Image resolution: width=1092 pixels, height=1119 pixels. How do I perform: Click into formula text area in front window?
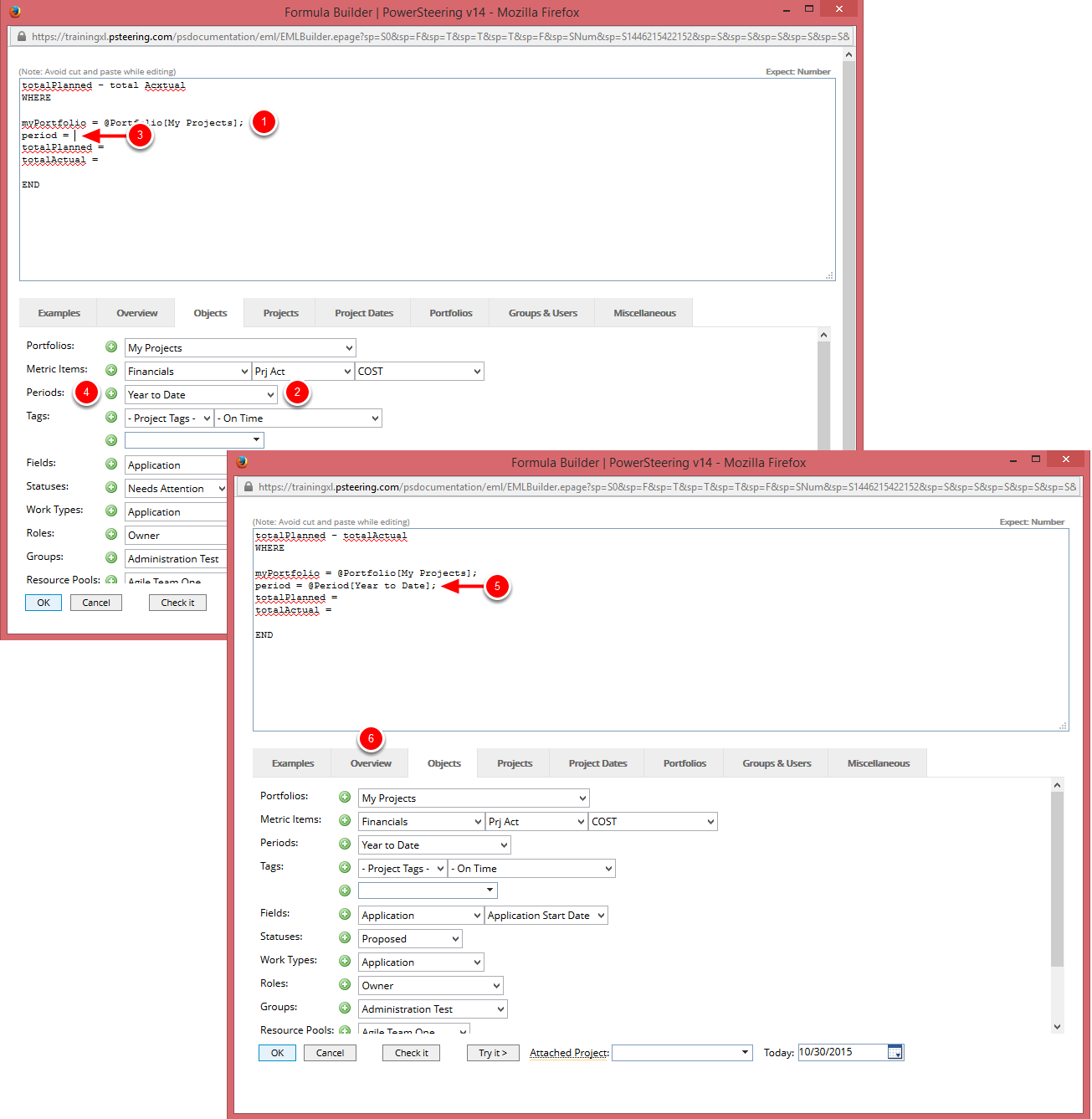(x=660, y=629)
